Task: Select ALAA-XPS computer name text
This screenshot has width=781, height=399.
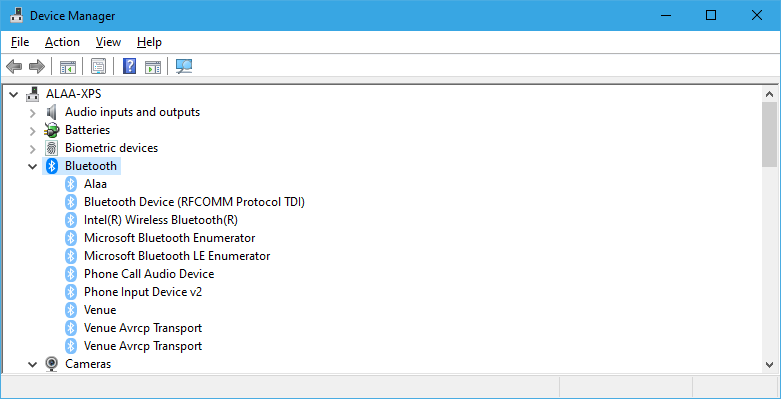Action: coord(74,94)
